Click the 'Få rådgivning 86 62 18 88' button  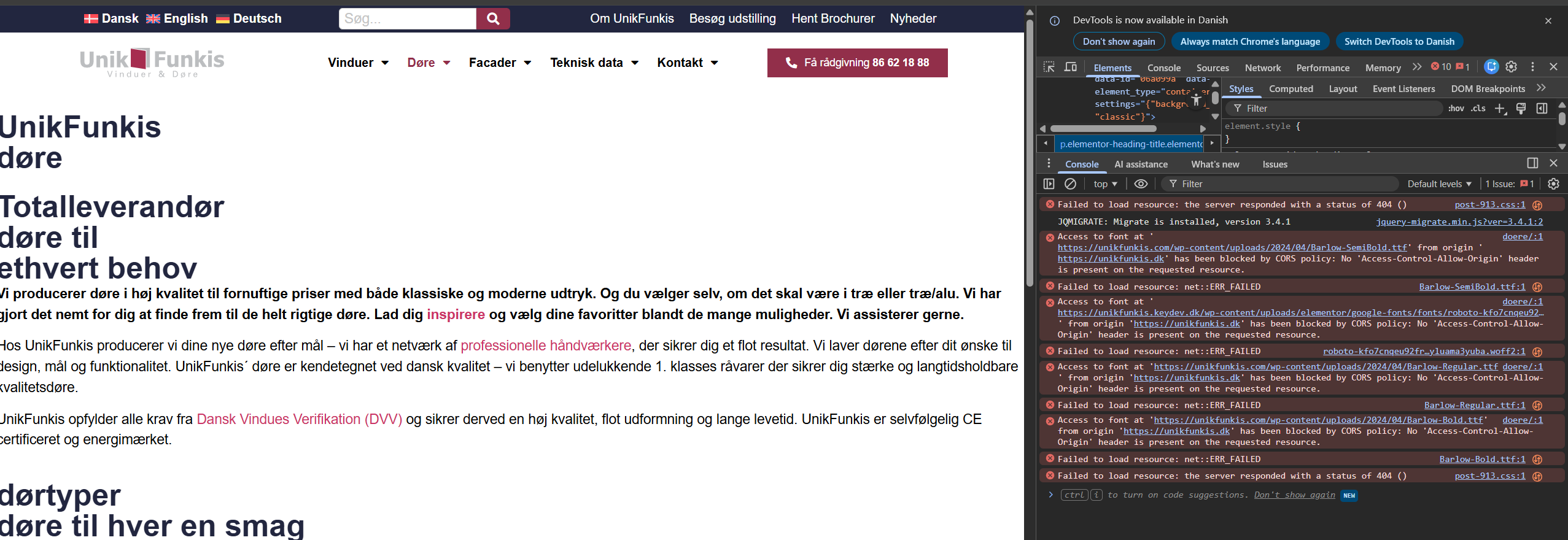[858, 63]
